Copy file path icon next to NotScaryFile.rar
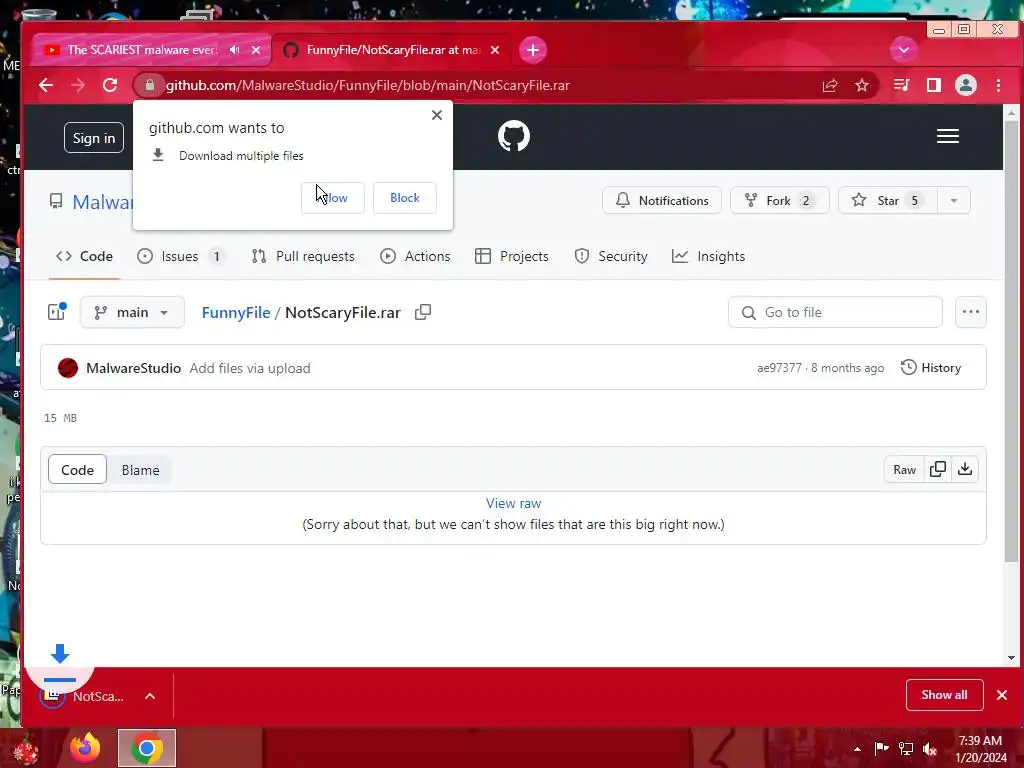The height and width of the screenshot is (768, 1024). (423, 312)
